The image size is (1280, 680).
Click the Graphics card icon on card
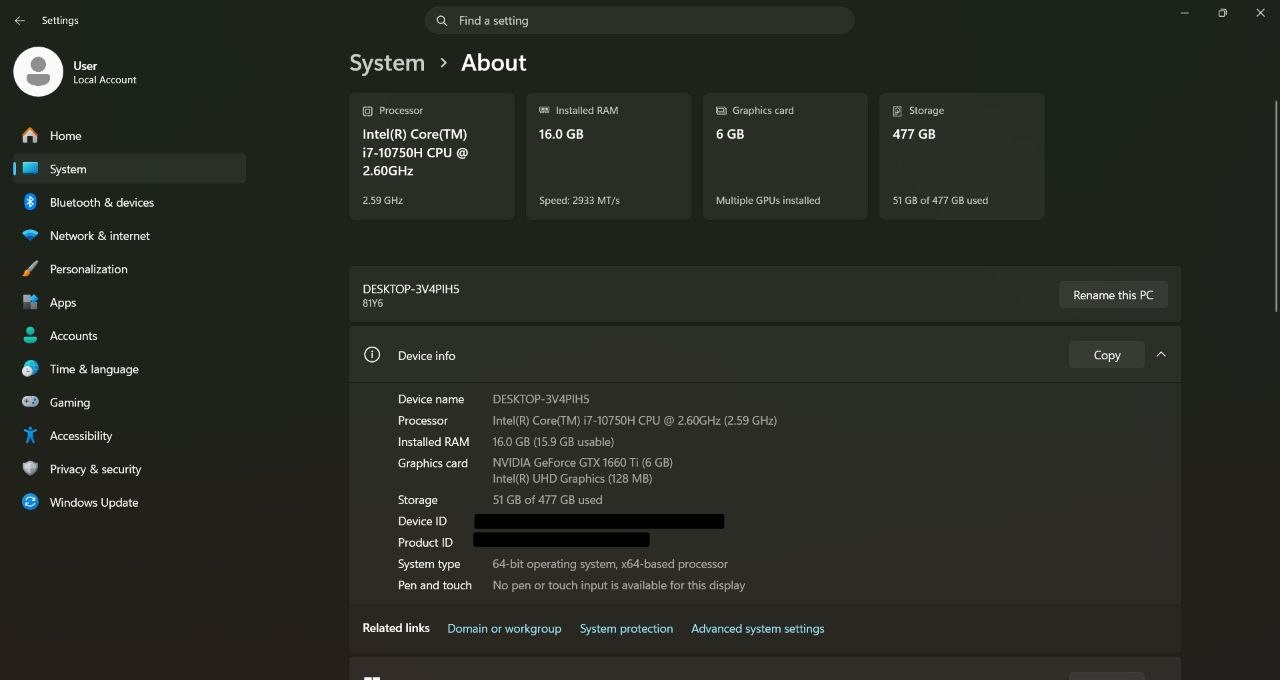721,110
